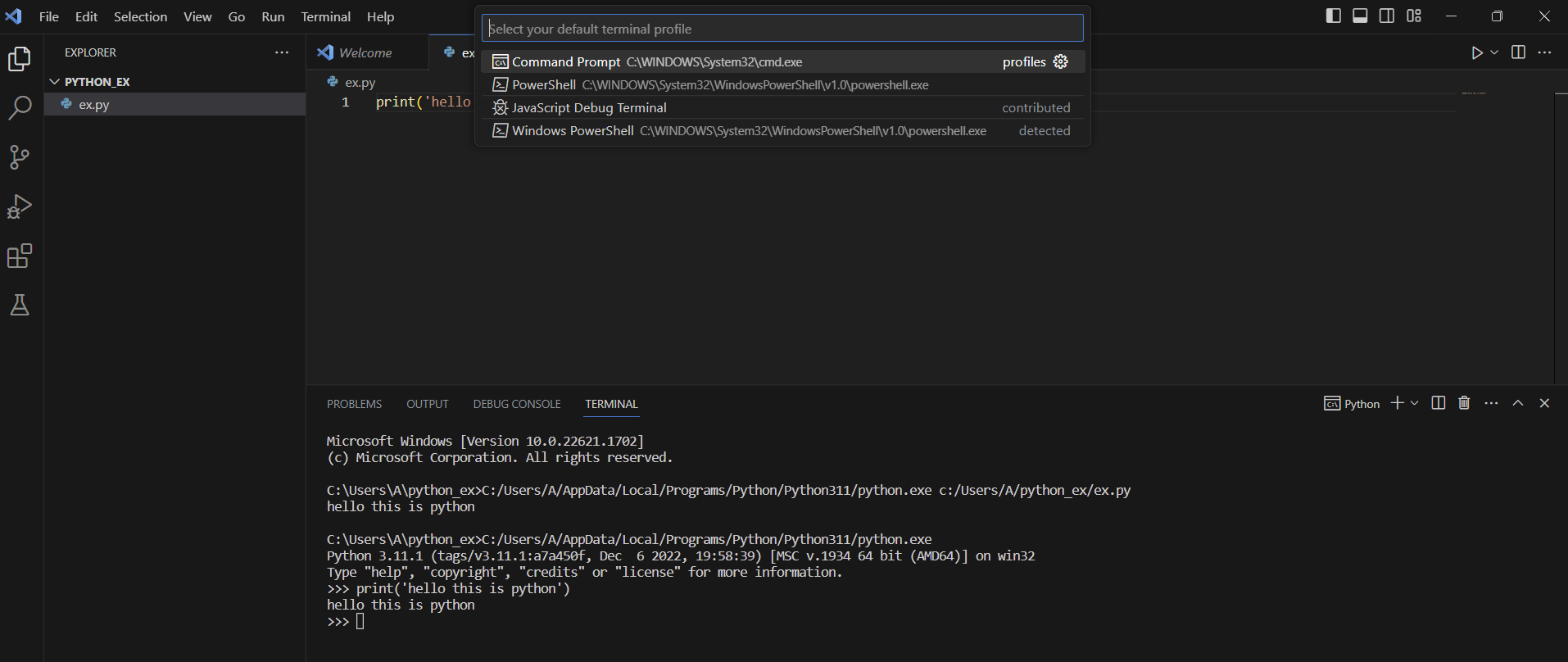Image resolution: width=1568 pixels, height=662 pixels.
Task: Open the Go menu
Action: tap(237, 16)
